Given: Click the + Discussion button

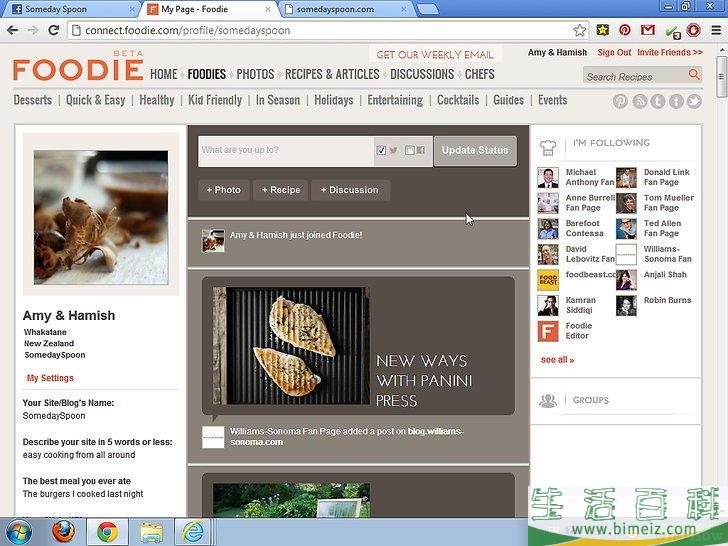Looking at the screenshot, I should pyautogui.click(x=350, y=190).
